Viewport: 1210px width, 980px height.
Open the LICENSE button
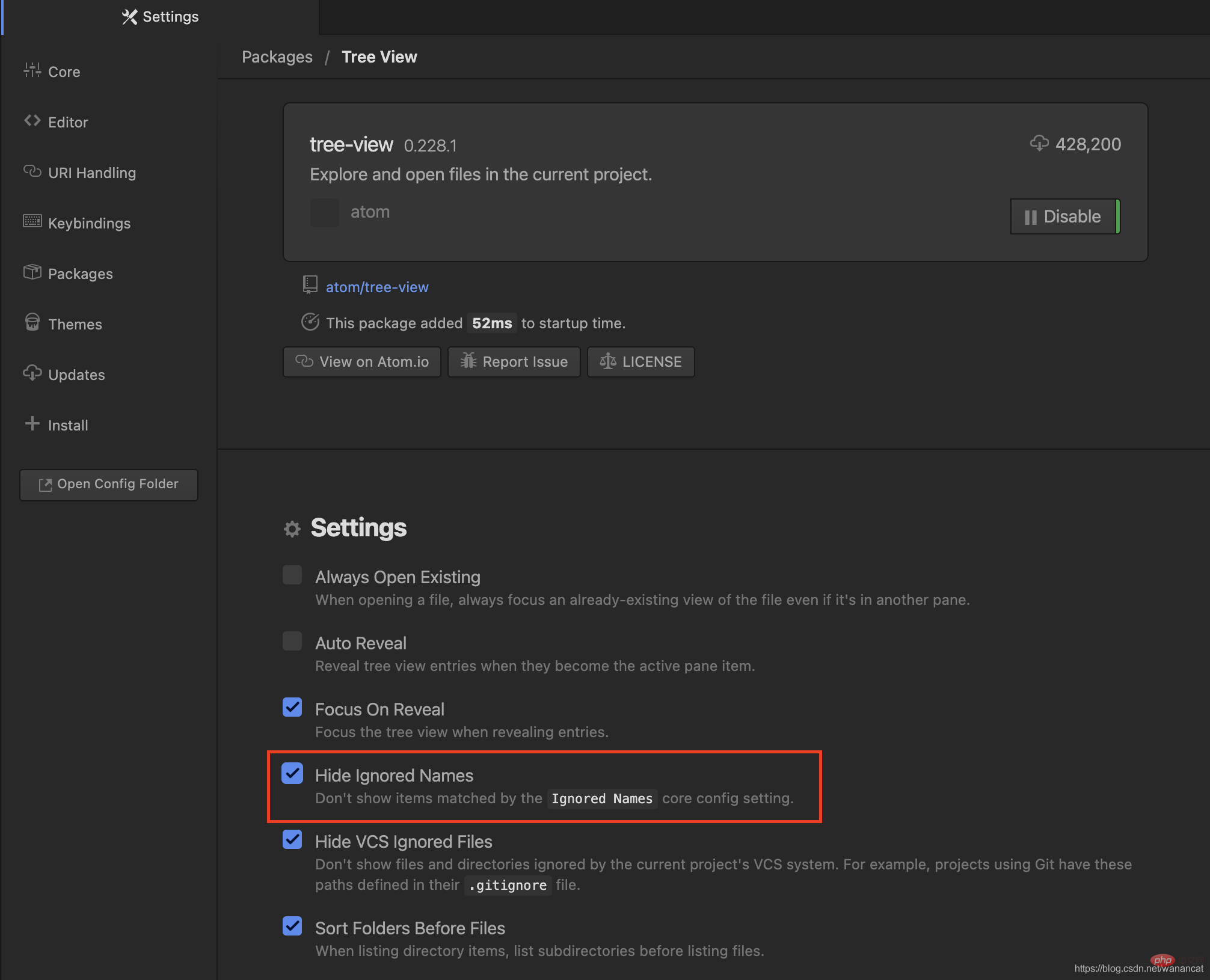(641, 362)
